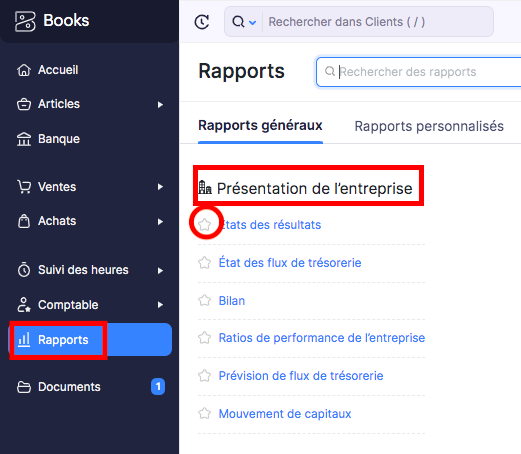
Task: Click the Suivi des heures timer icon
Action: (x=24, y=270)
